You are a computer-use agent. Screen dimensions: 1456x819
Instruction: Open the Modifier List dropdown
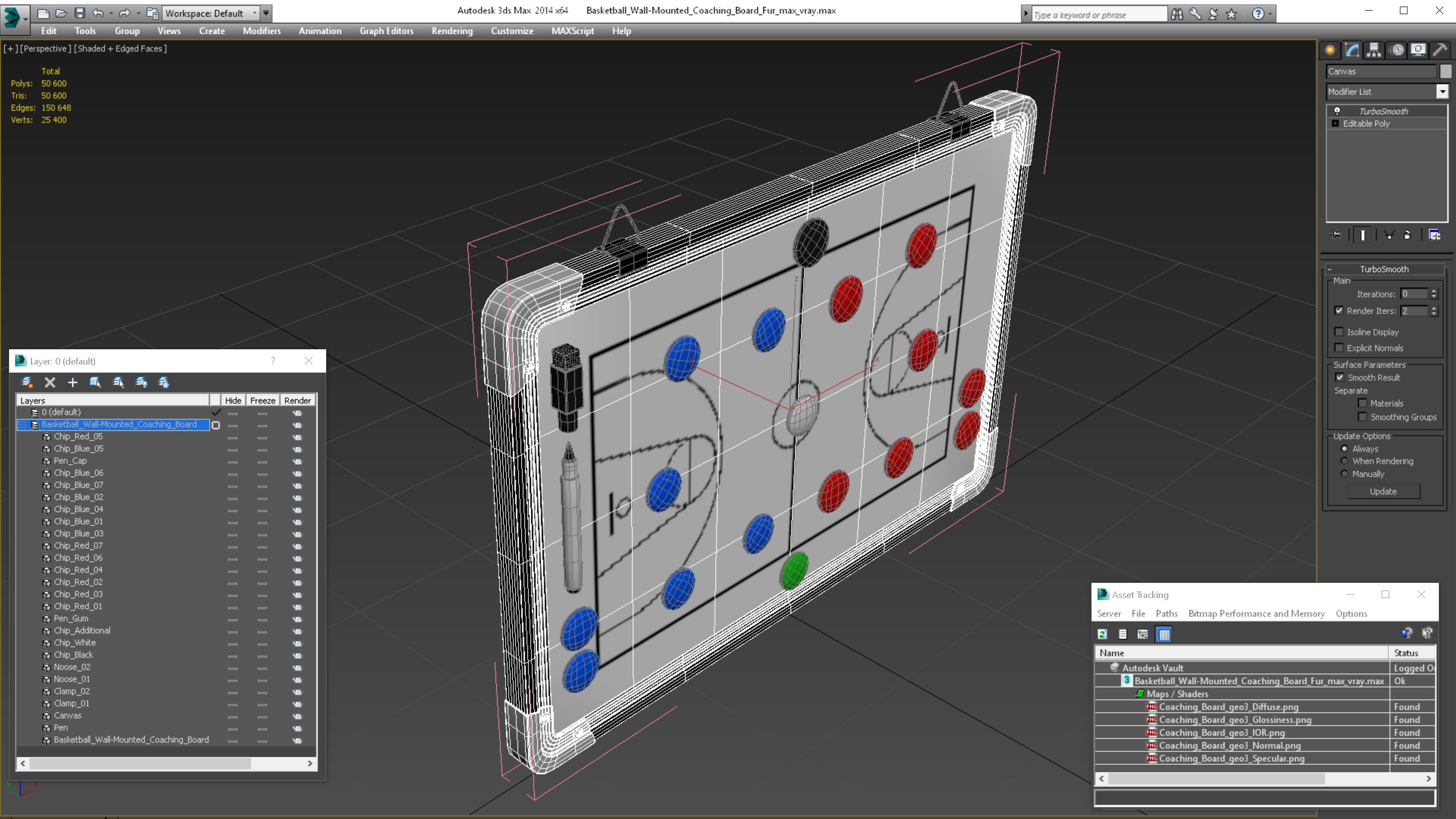tap(1442, 92)
